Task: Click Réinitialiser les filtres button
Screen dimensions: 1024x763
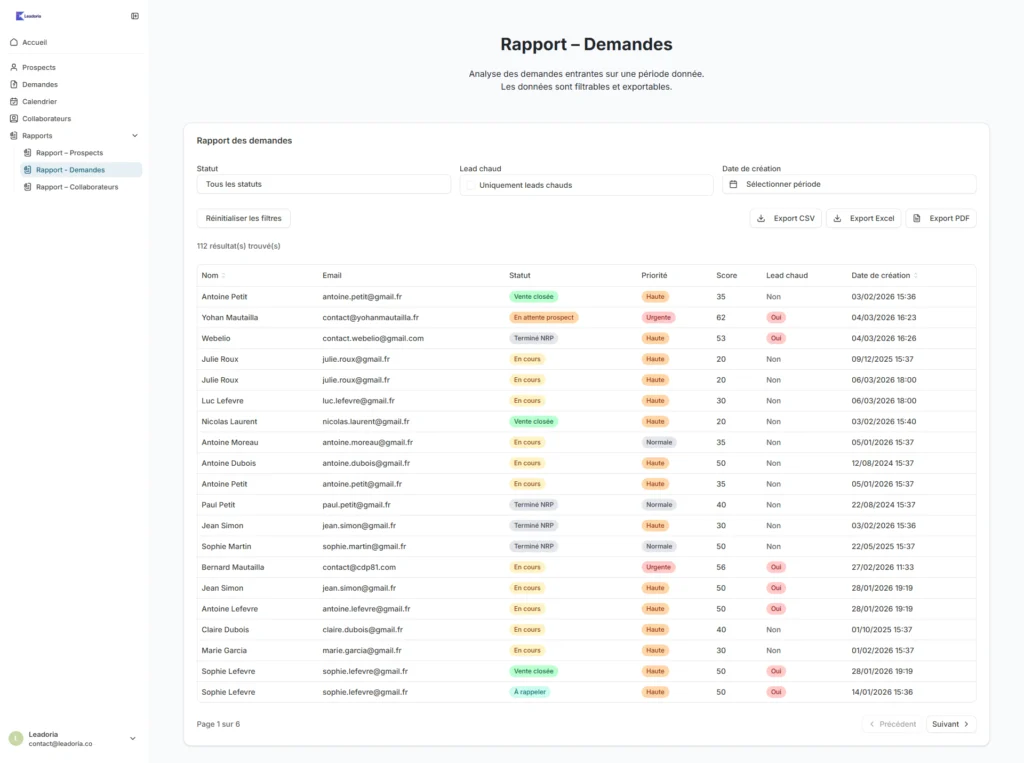Action: [x=243, y=218]
